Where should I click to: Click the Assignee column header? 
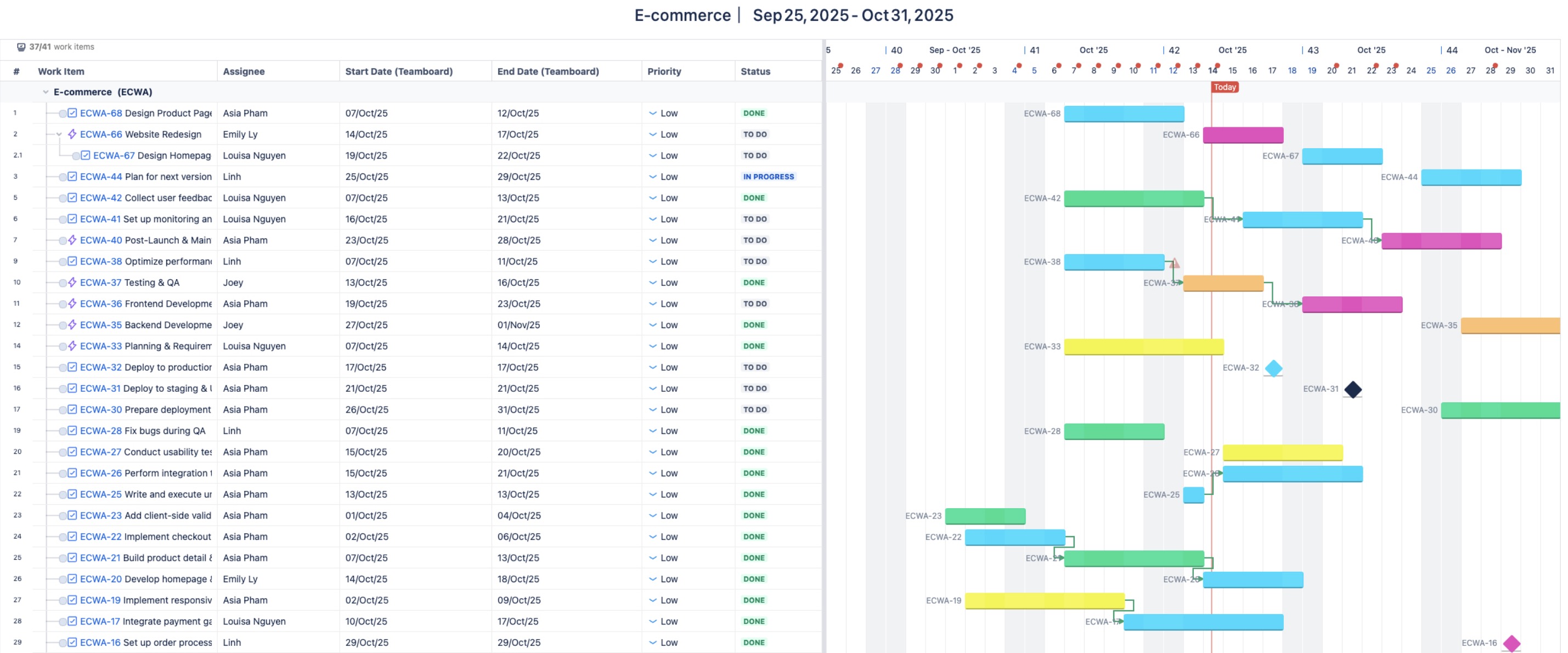pyautogui.click(x=244, y=71)
